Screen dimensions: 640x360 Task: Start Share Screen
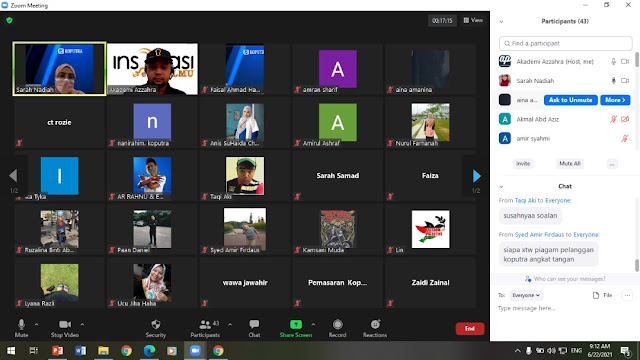pyautogui.click(x=296, y=328)
